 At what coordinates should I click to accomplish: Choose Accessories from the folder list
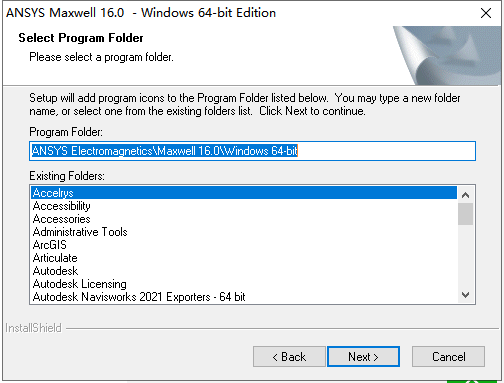(244, 219)
